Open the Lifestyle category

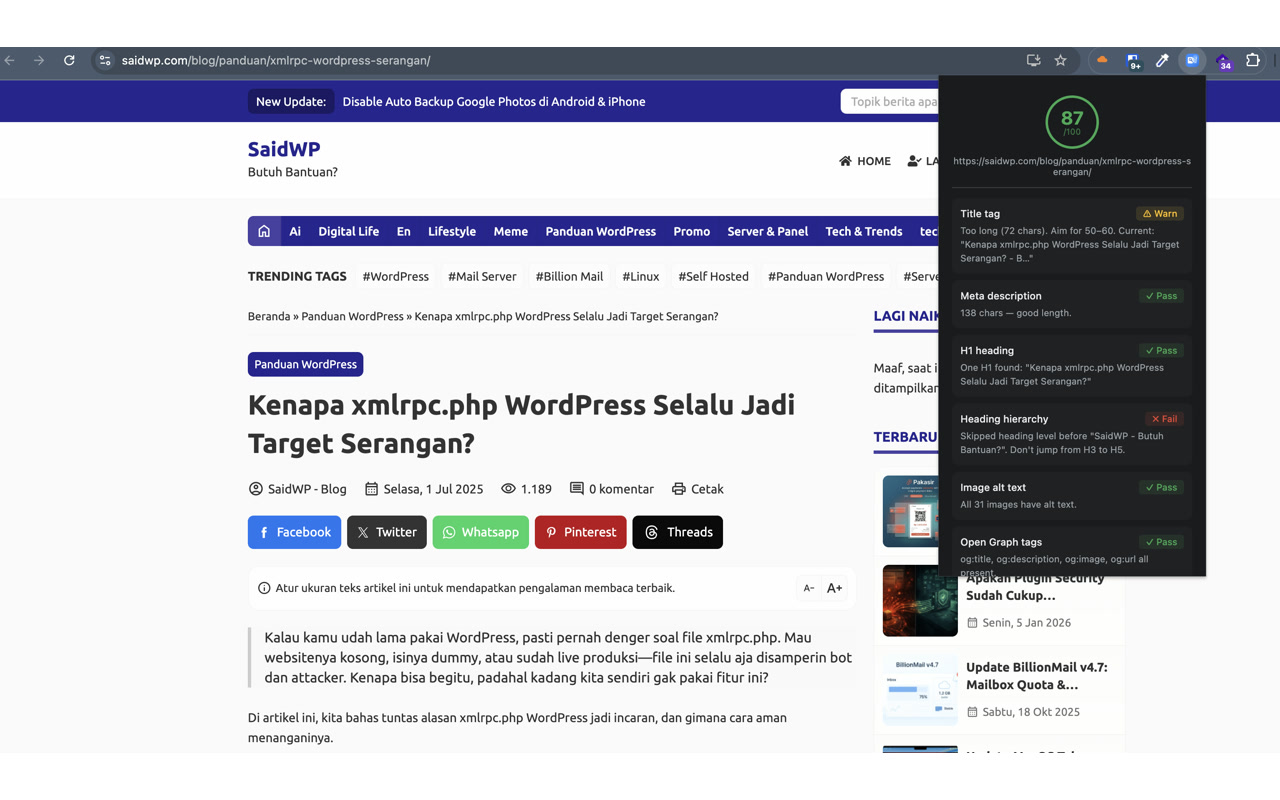click(452, 231)
